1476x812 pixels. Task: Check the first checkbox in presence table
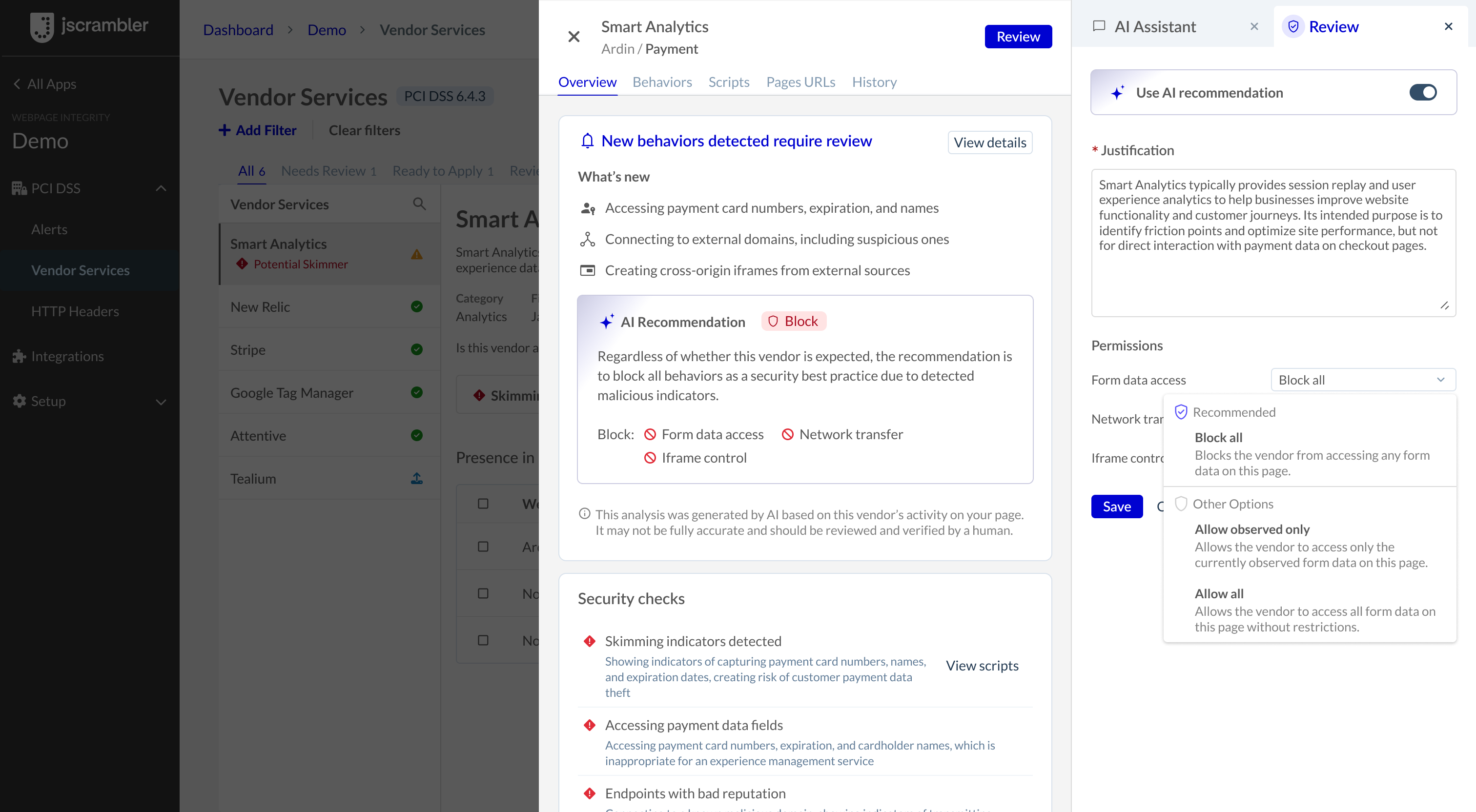[483, 504]
